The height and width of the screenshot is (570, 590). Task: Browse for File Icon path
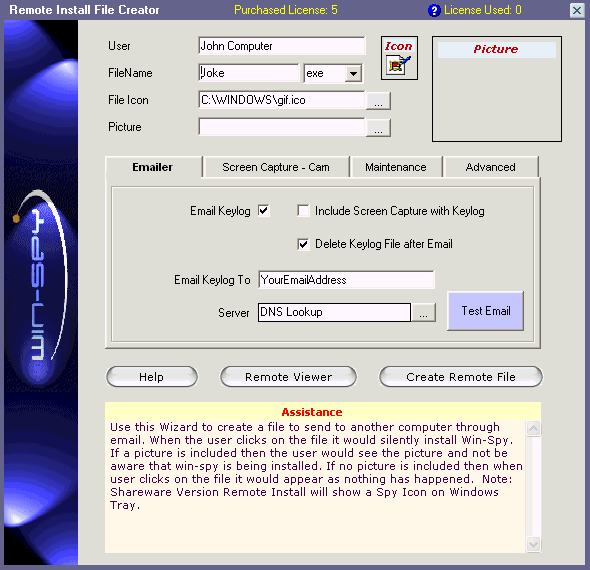[x=378, y=101]
